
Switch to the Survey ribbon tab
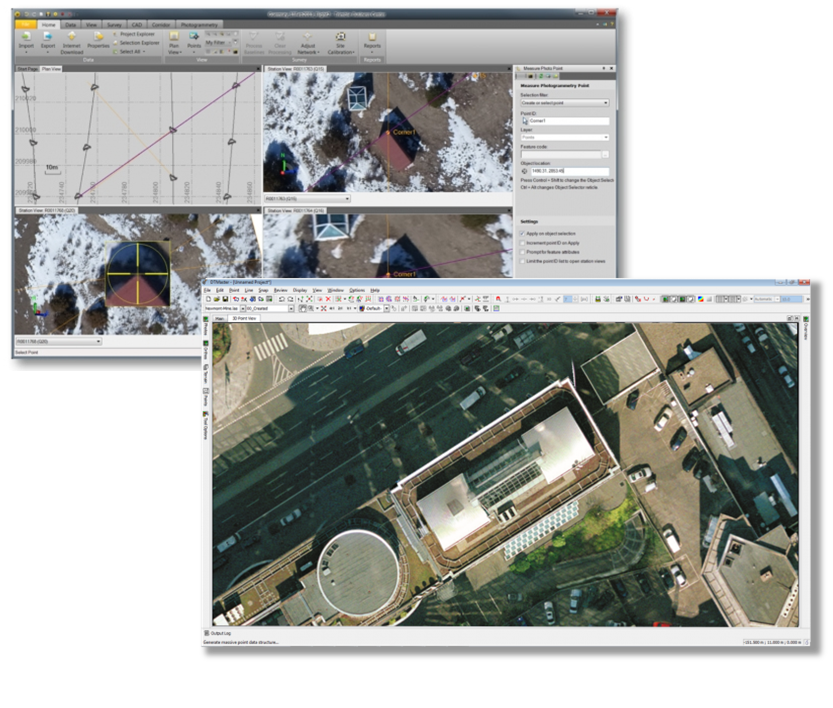click(114, 24)
